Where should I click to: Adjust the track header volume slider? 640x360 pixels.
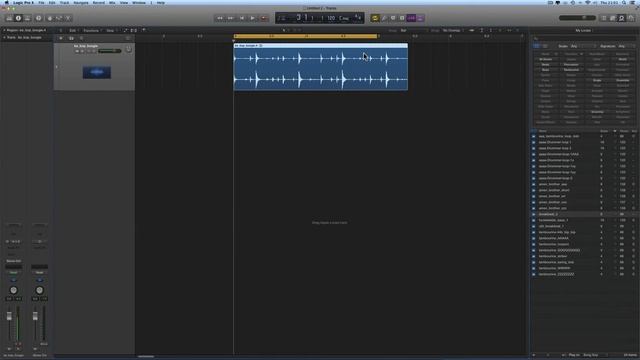(109, 51)
